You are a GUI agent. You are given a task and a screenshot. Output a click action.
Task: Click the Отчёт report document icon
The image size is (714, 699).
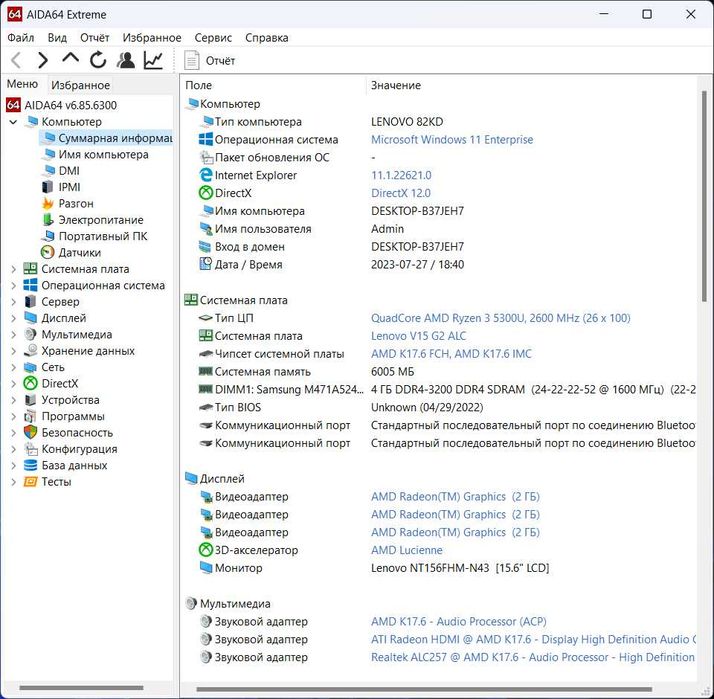click(x=192, y=61)
